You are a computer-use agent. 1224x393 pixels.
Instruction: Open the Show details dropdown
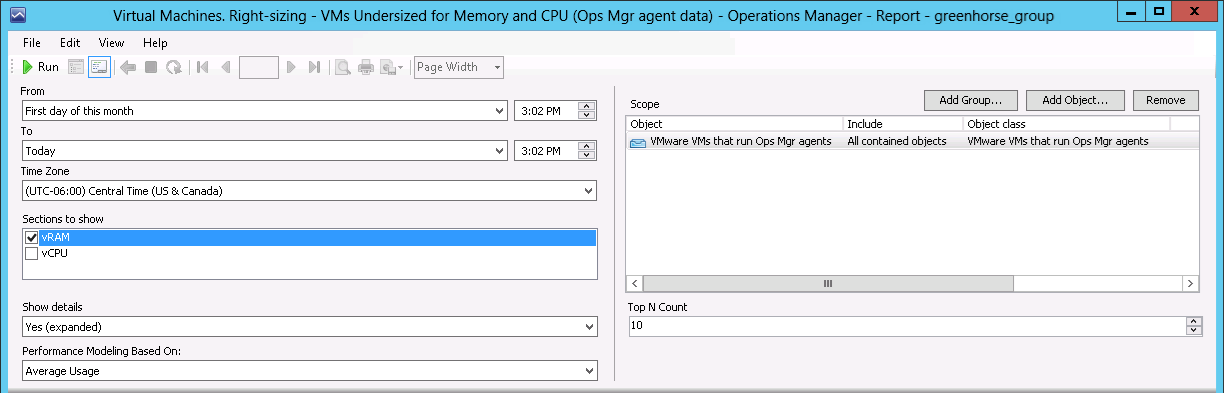point(308,326)
